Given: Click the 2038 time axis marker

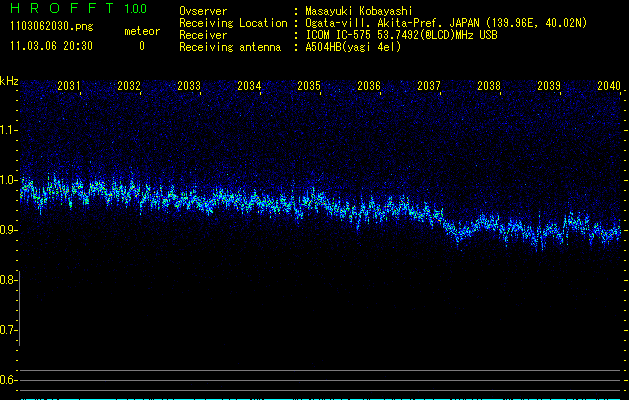Looking at the screenshot, I should (489, 87).
